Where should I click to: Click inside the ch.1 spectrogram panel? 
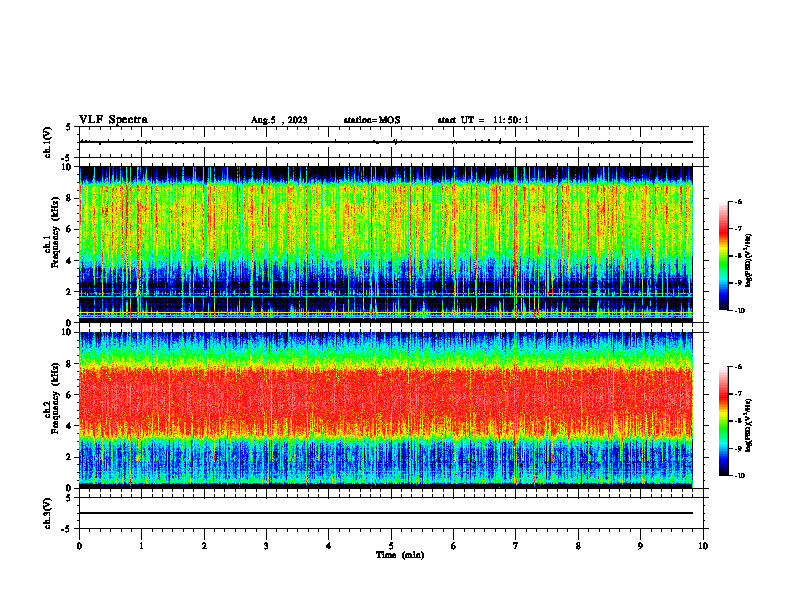pos(386,244)
